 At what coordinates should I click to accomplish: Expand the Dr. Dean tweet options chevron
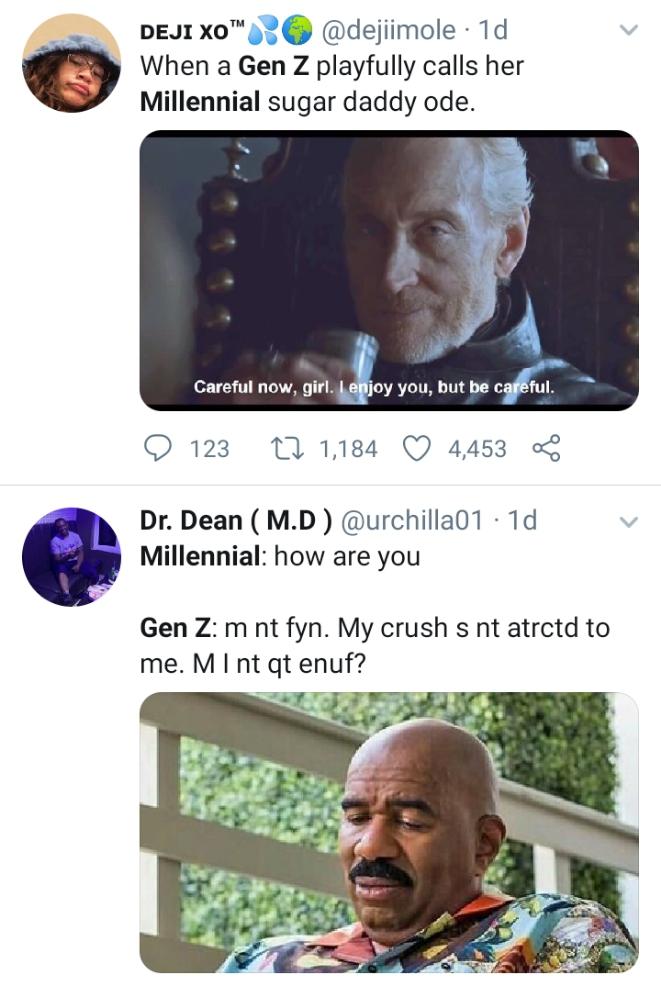(629, 521)
